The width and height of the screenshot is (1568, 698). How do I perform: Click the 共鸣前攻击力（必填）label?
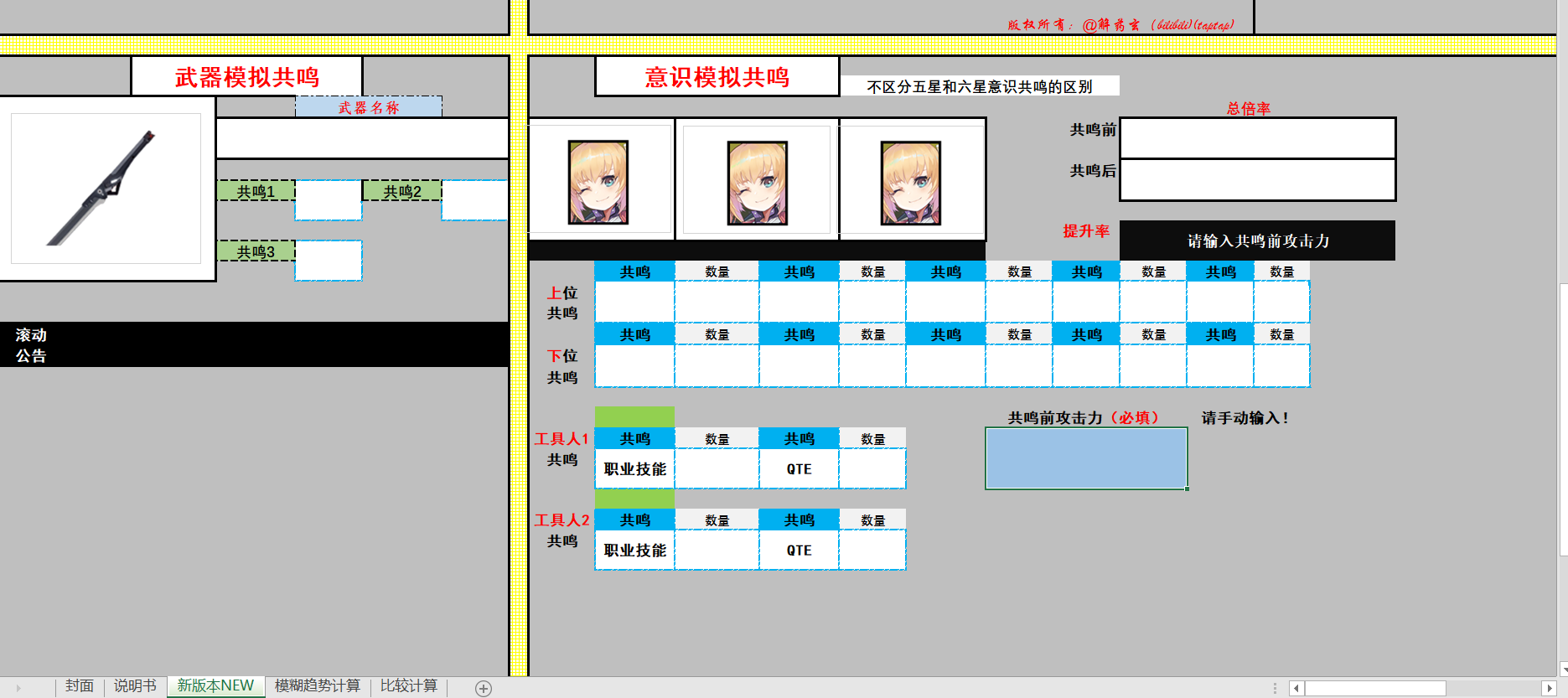point(1084,417)
